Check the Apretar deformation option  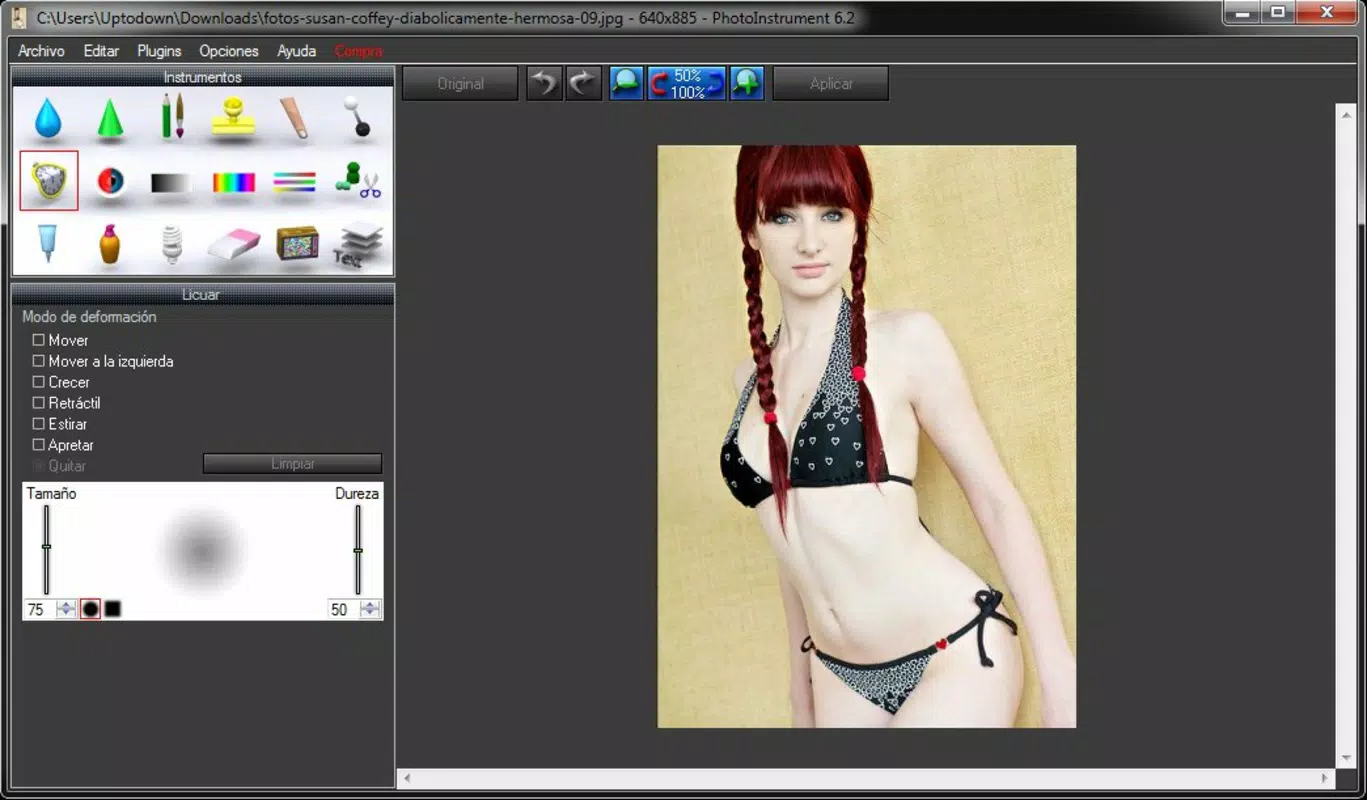click(39, 445)
